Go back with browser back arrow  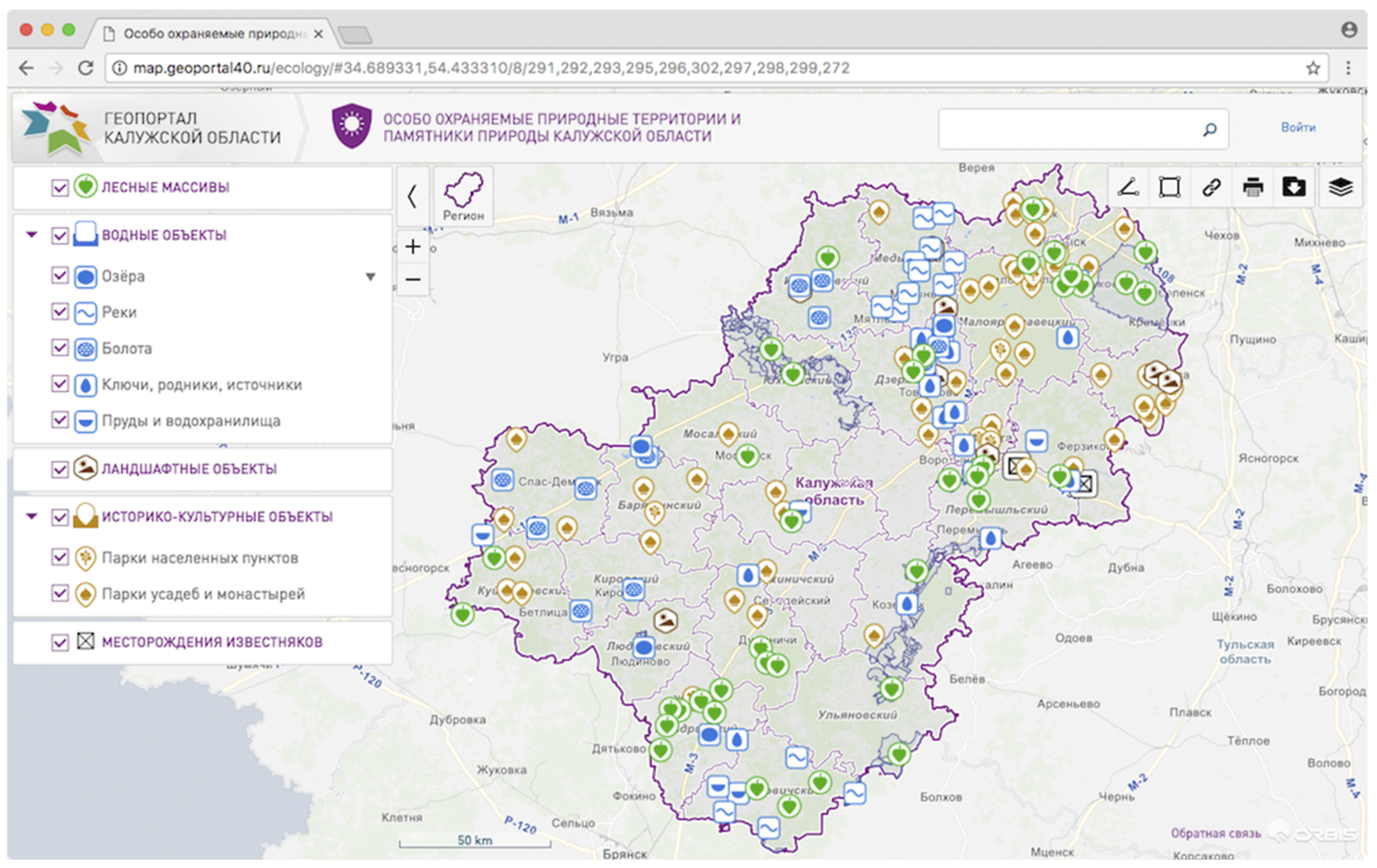pyautogui.click(x=26, y=68)
